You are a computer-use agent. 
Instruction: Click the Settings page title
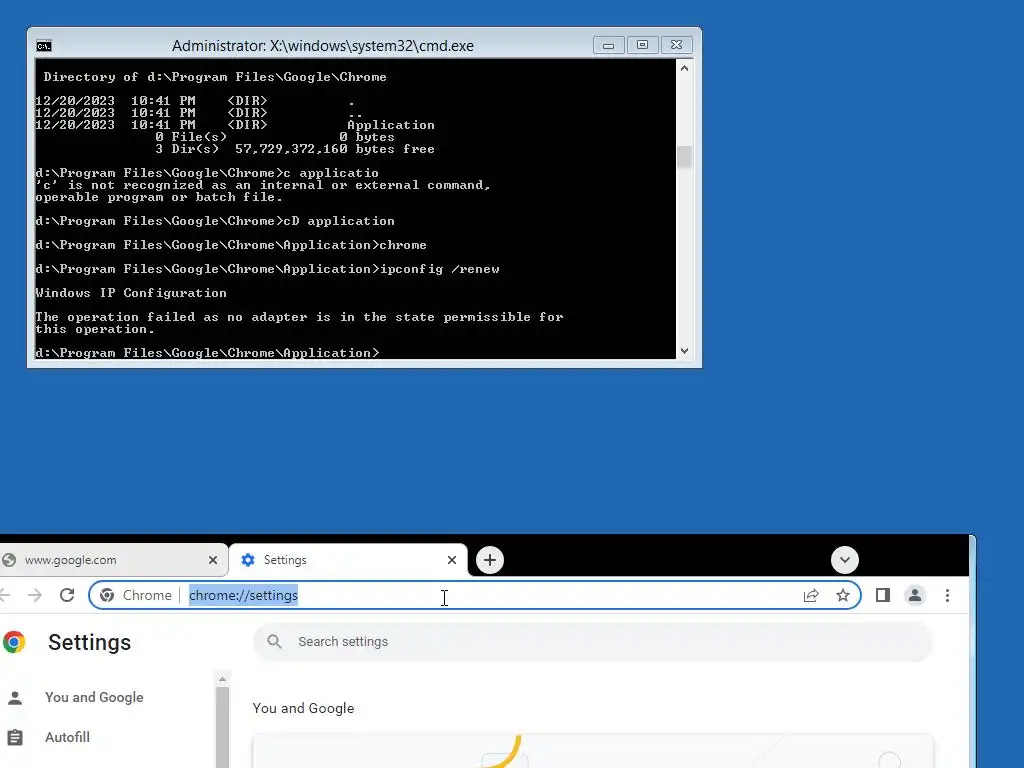(89, 643)
